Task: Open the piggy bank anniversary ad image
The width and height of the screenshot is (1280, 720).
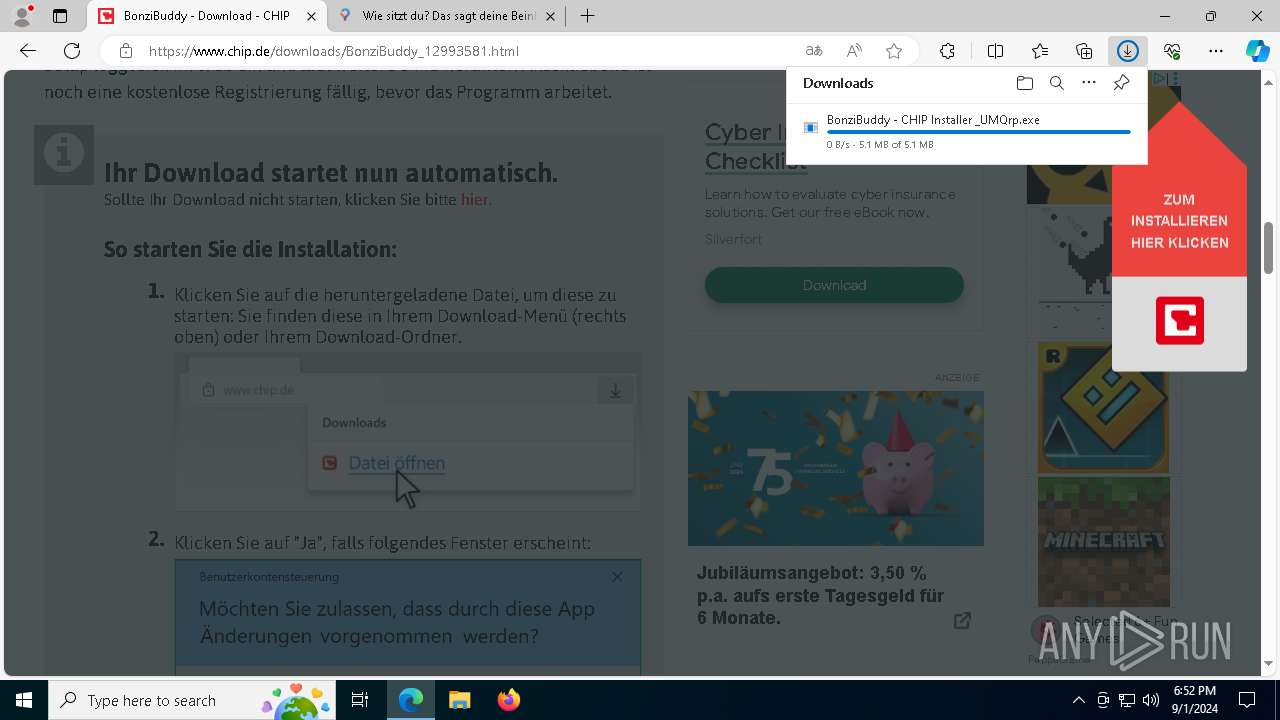Action: (835, 468)
